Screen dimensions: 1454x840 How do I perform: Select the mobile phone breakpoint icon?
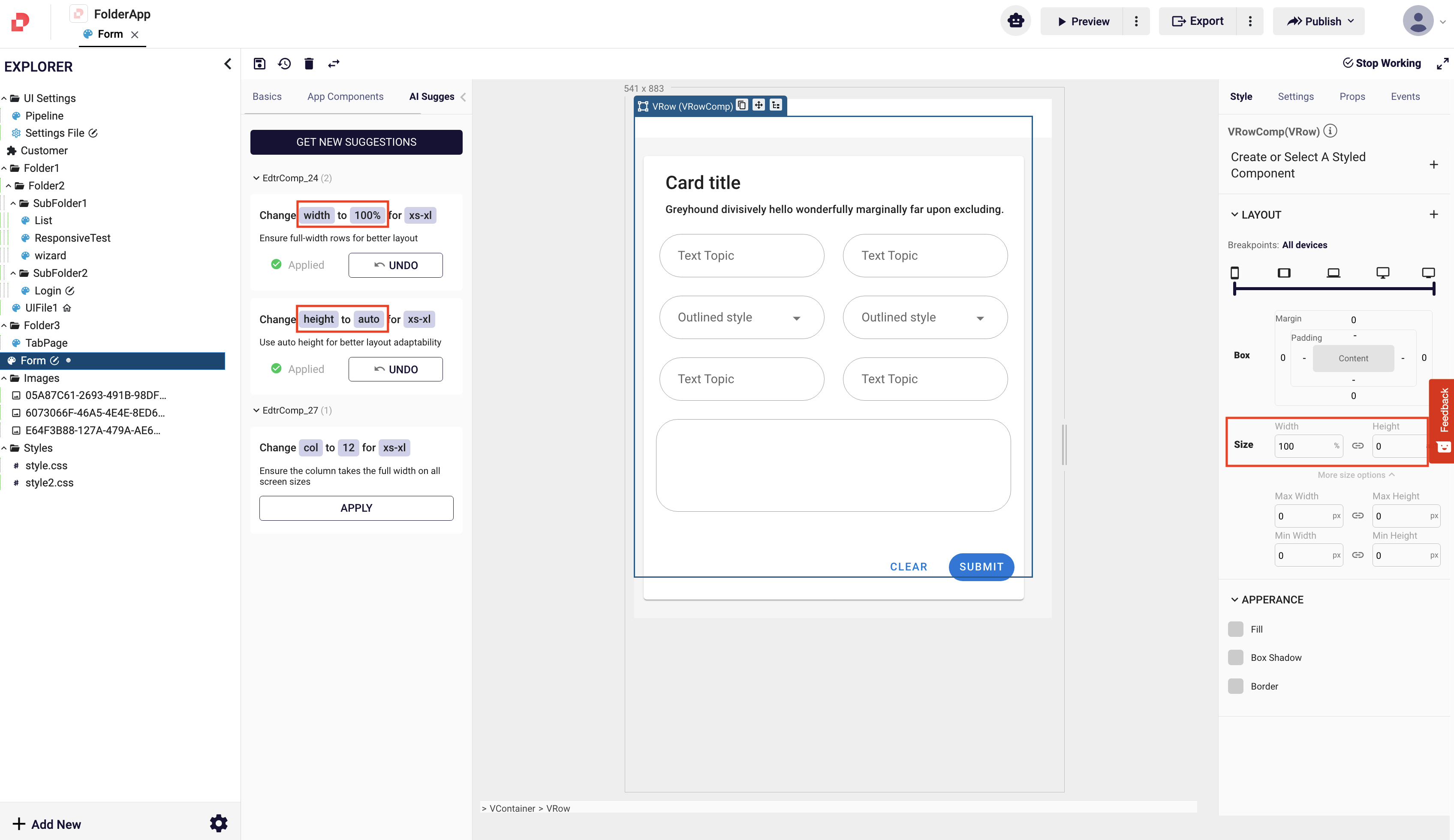pyautogui.click(x=1235, y=273)
